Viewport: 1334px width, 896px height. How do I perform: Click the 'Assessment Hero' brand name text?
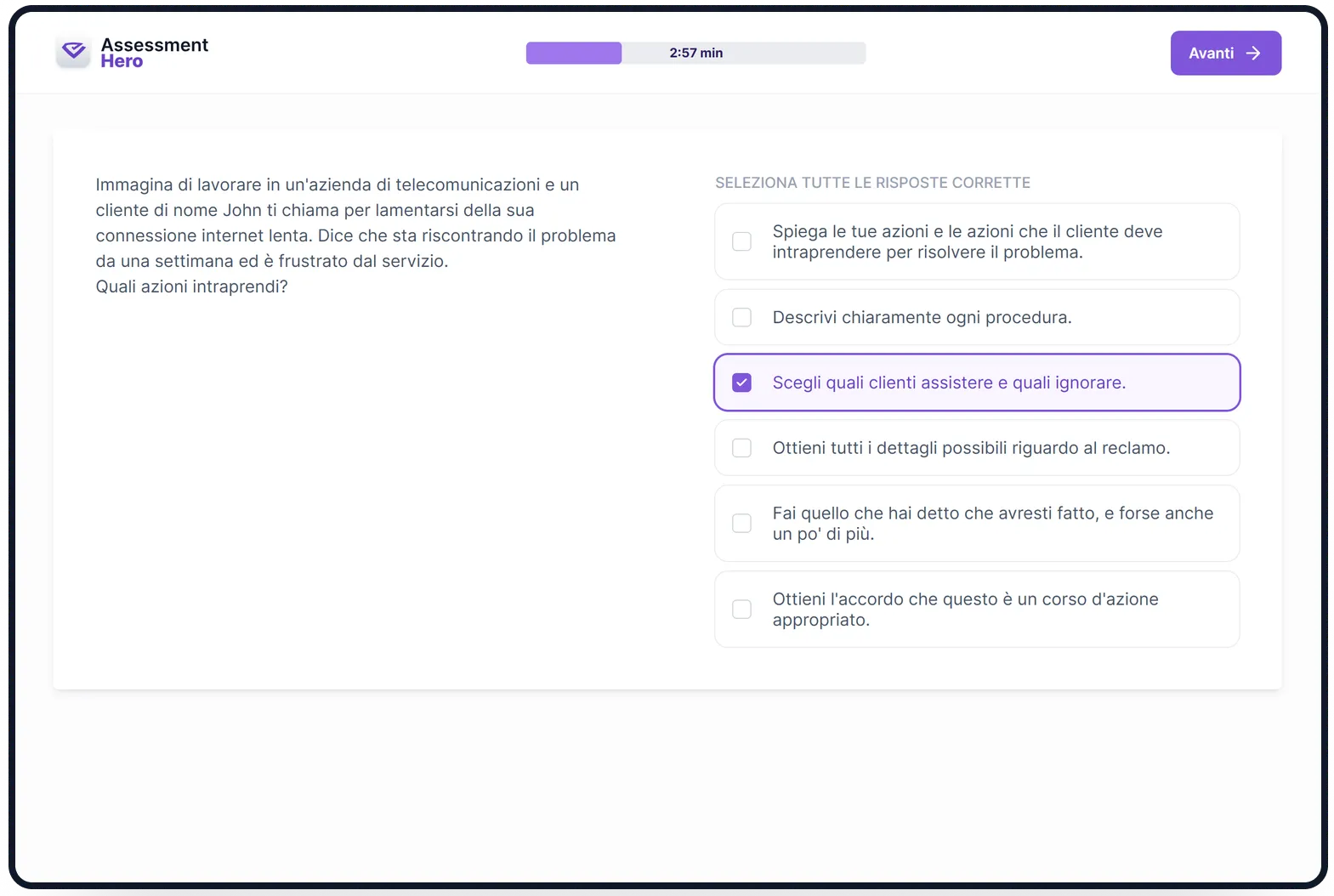click(x=154, y=53)
